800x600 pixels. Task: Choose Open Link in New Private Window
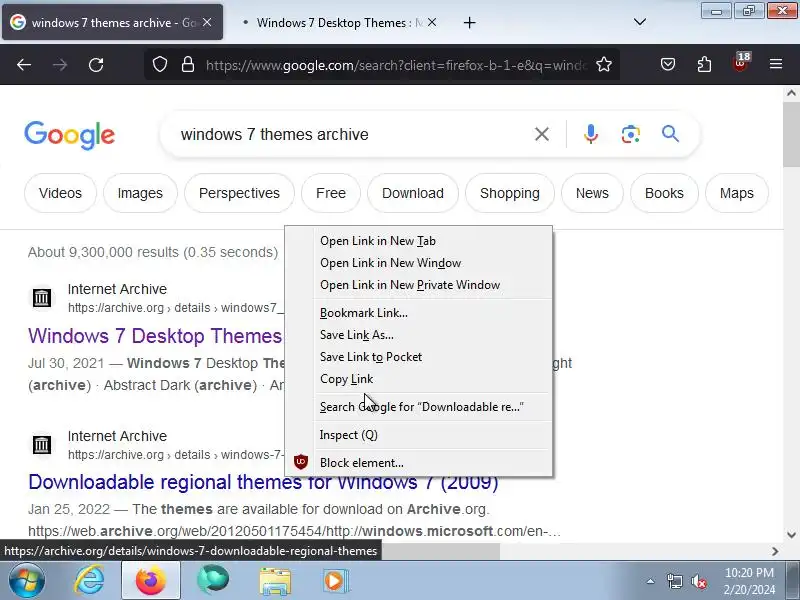(x=418, y=285)
